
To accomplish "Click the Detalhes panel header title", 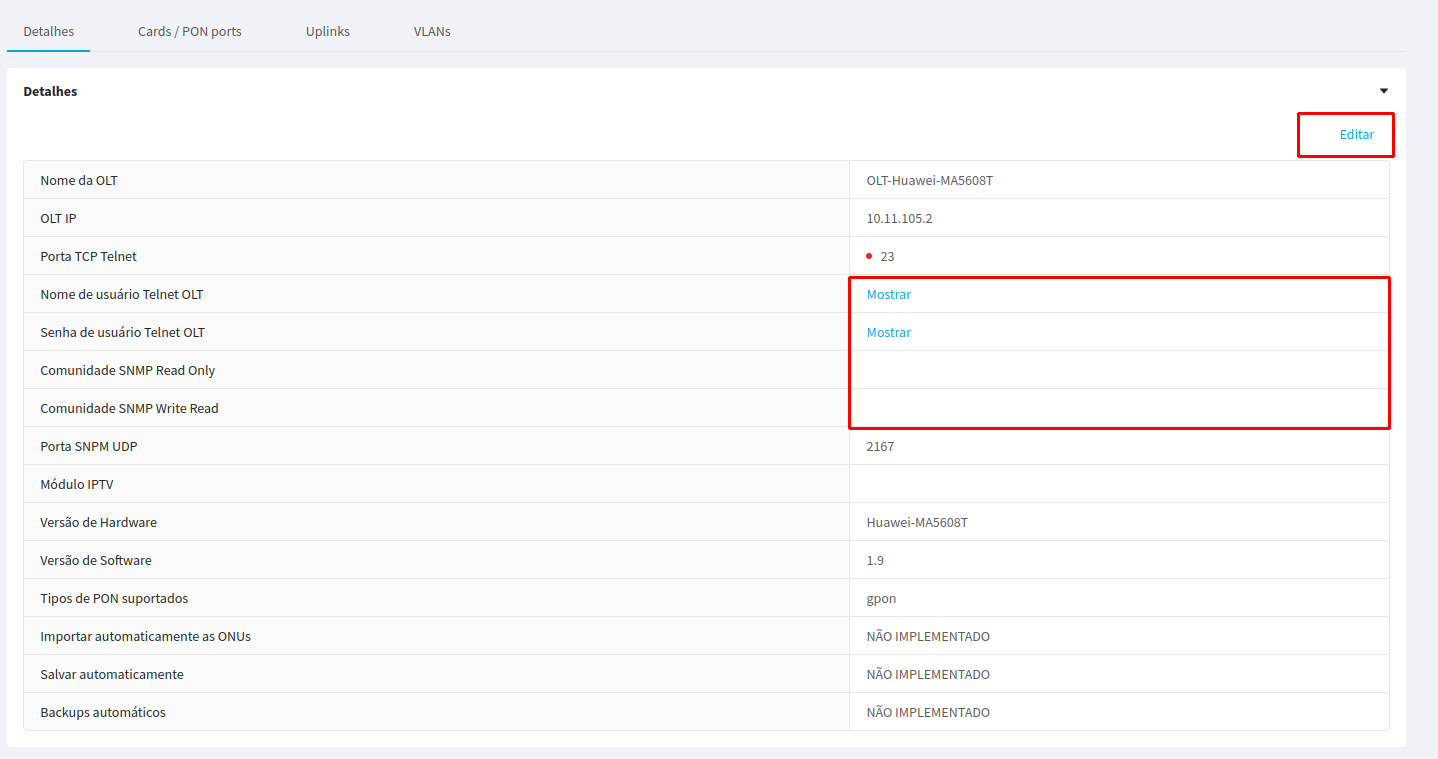I will [x=50, y=91].
